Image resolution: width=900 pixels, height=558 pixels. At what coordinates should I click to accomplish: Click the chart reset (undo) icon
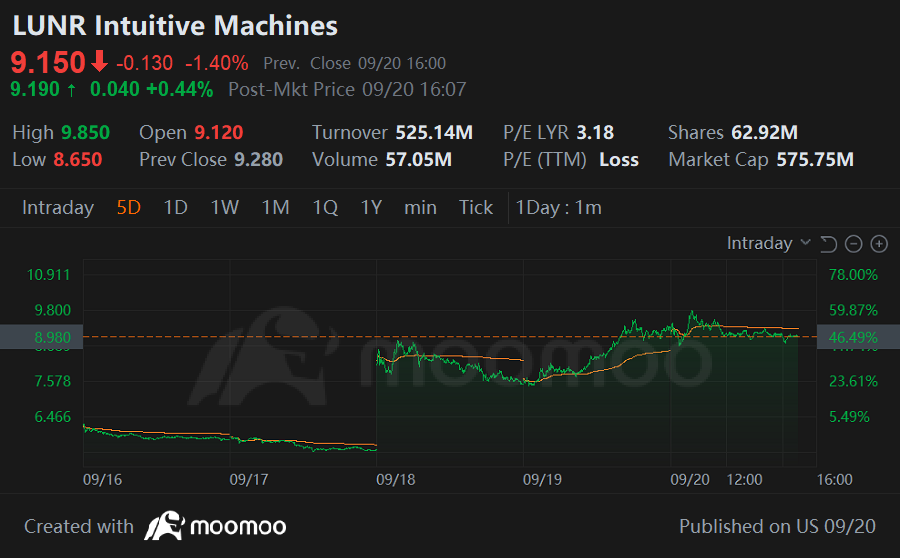tap(828, 244)
